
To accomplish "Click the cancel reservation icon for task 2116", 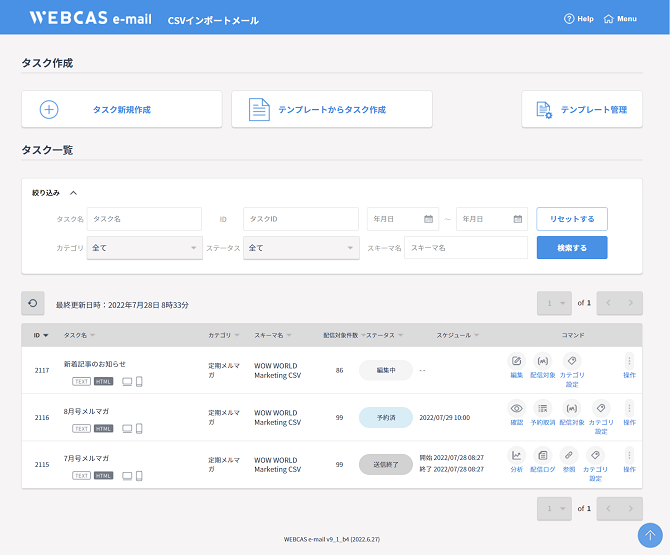I will click(543, 408).
